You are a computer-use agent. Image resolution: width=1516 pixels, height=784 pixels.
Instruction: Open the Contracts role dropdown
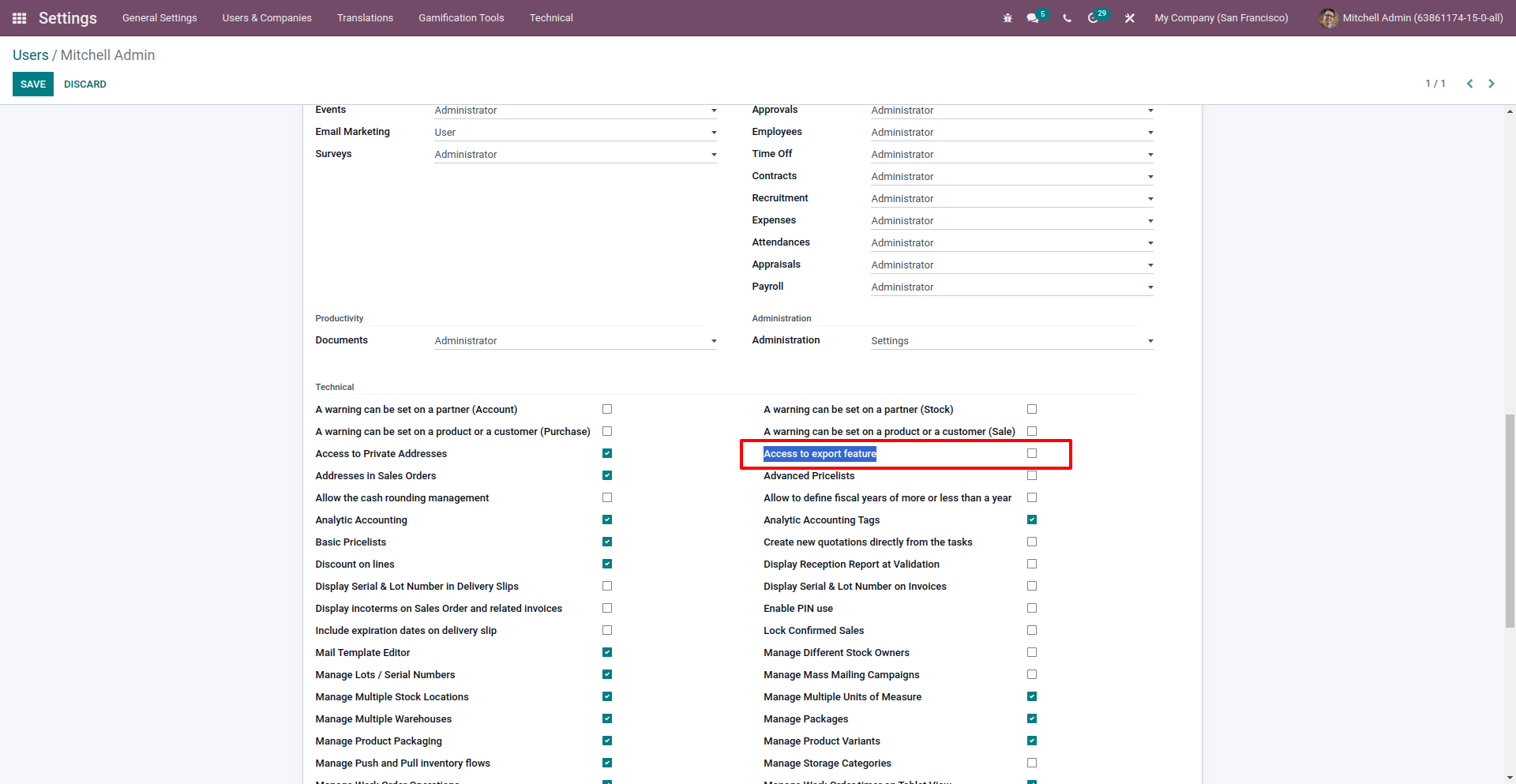[x=1012, y=176]
